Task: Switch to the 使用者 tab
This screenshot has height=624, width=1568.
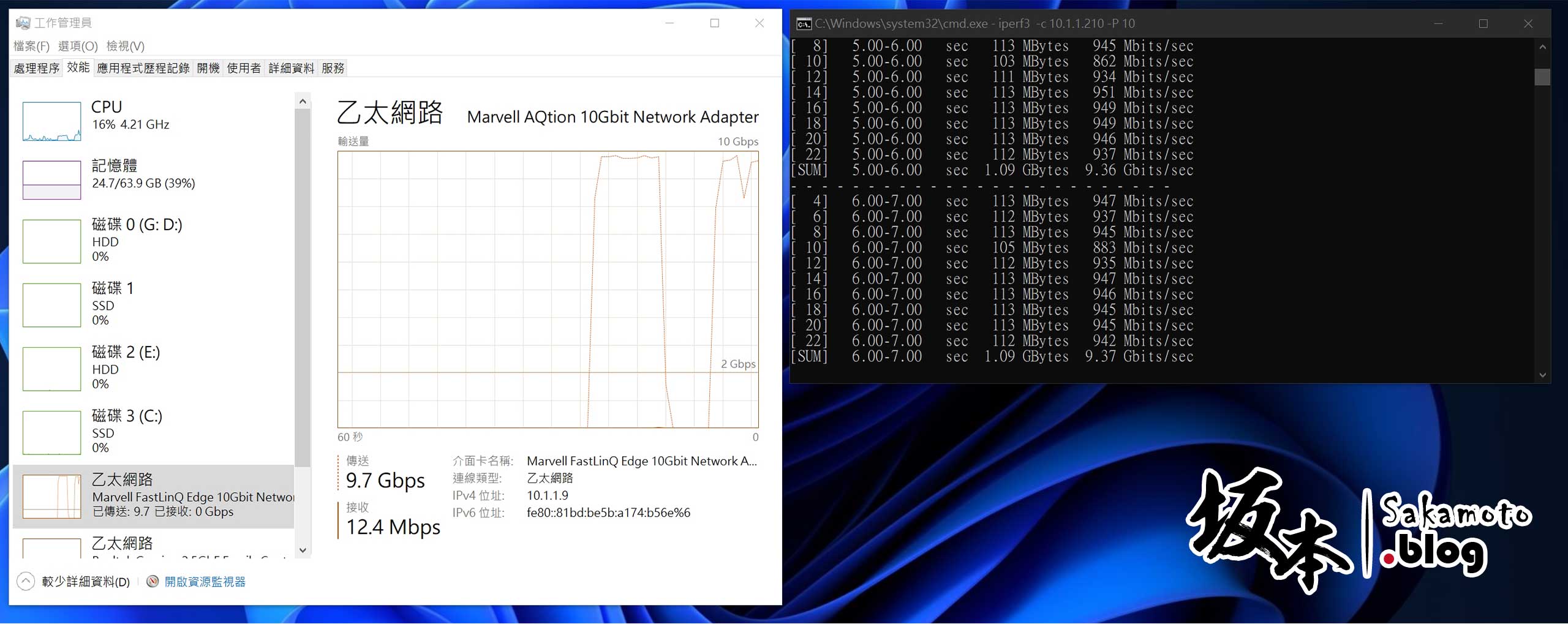Action: pos(244,68)
